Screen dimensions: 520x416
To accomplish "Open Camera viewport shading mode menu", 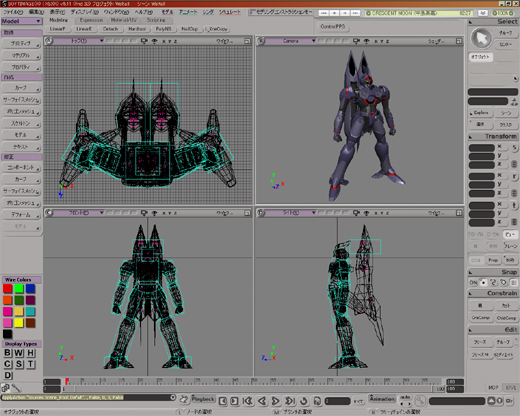I will coord(437,41).
